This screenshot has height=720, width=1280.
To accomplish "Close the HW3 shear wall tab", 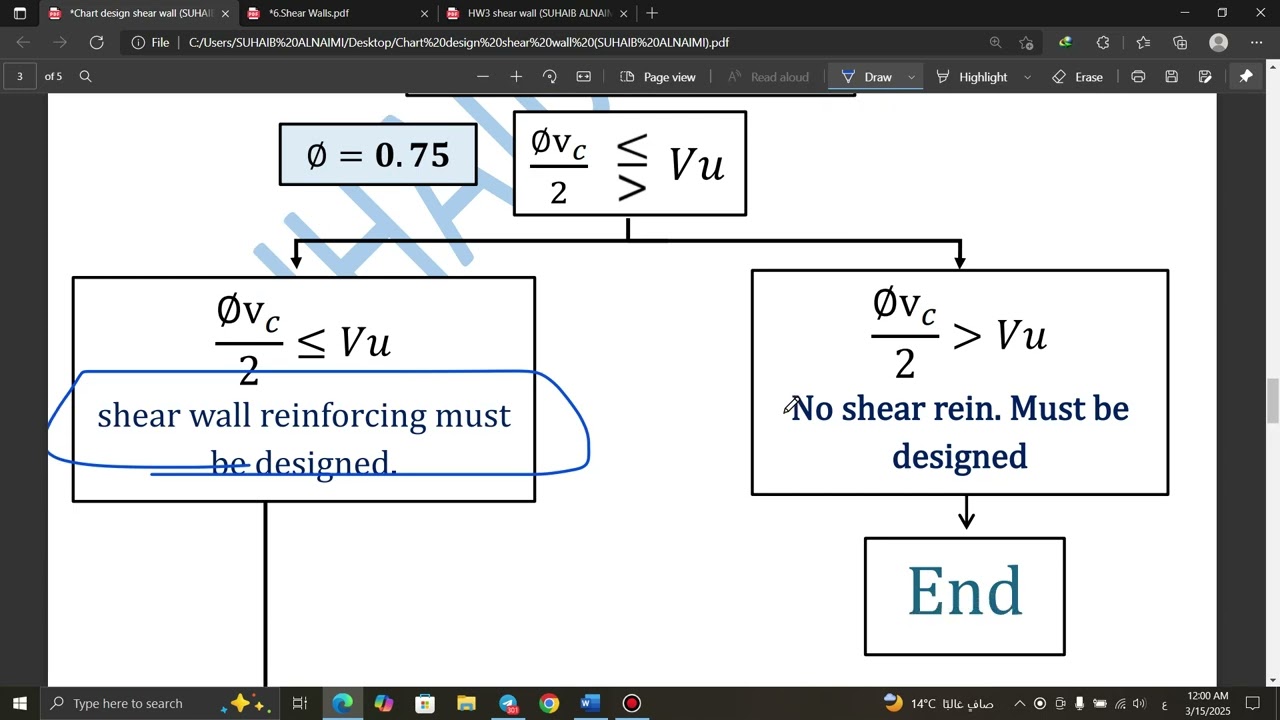I will [624, 13].
